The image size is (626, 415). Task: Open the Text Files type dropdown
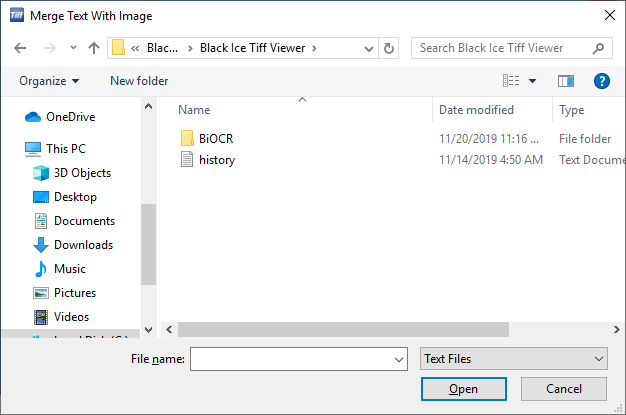(x=513, y=359)
